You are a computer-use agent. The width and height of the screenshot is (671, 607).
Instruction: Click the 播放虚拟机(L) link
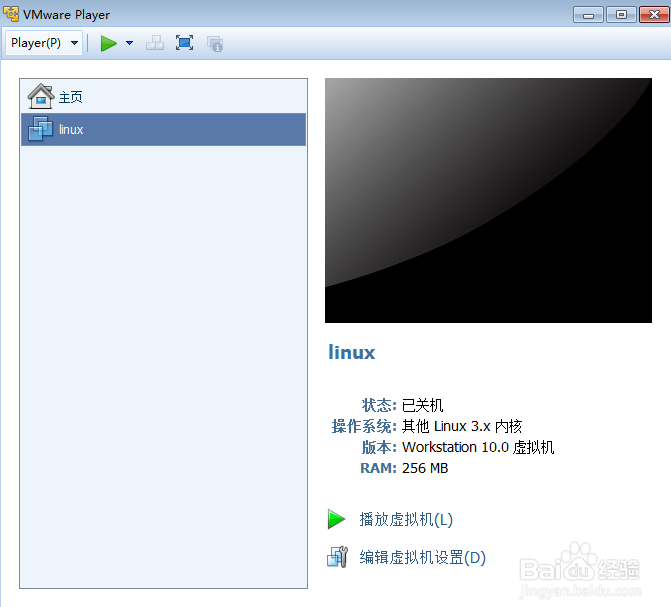[x=406, y=519]
